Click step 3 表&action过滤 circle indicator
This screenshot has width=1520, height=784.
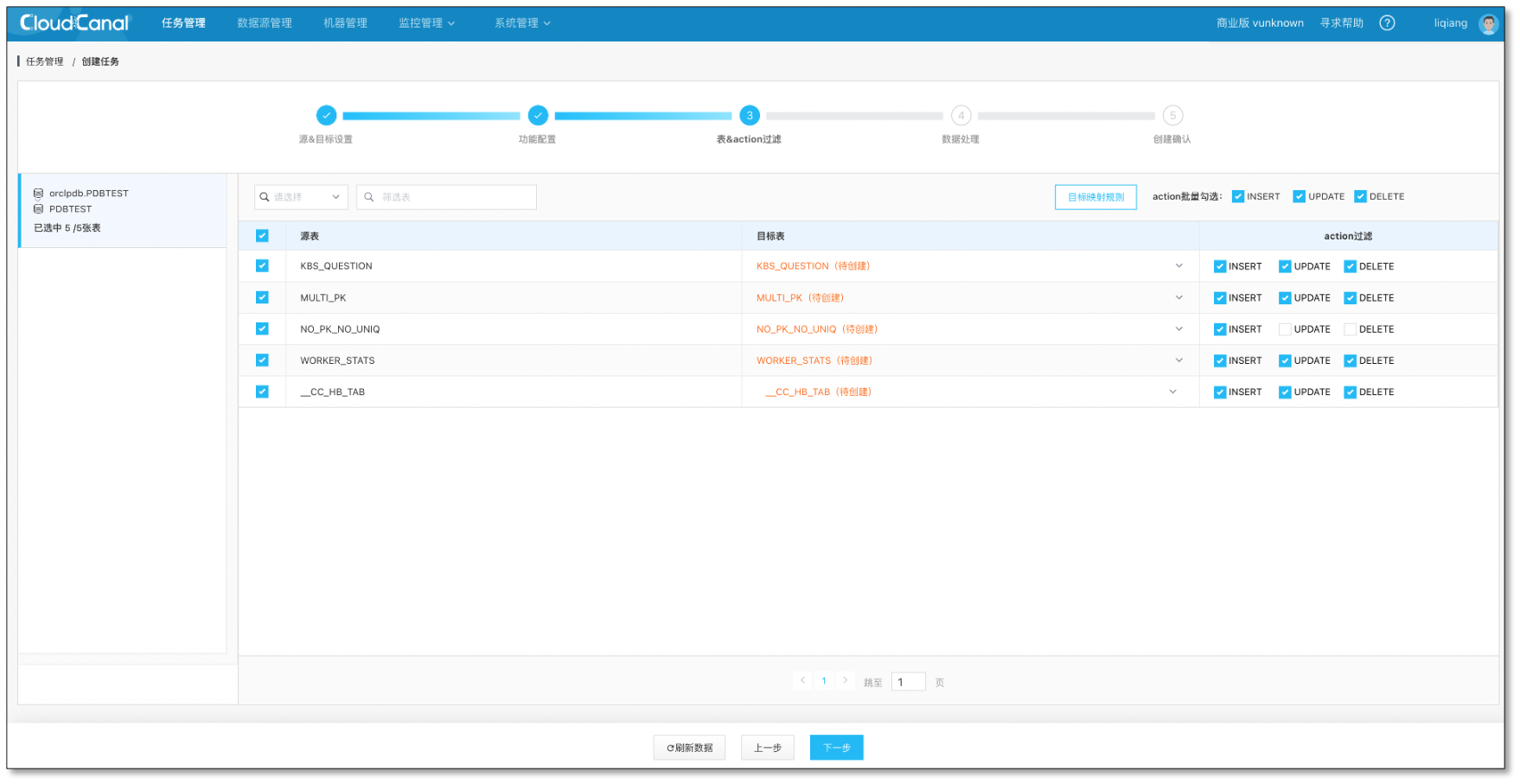pyautogui.click(x=750, y=115)
